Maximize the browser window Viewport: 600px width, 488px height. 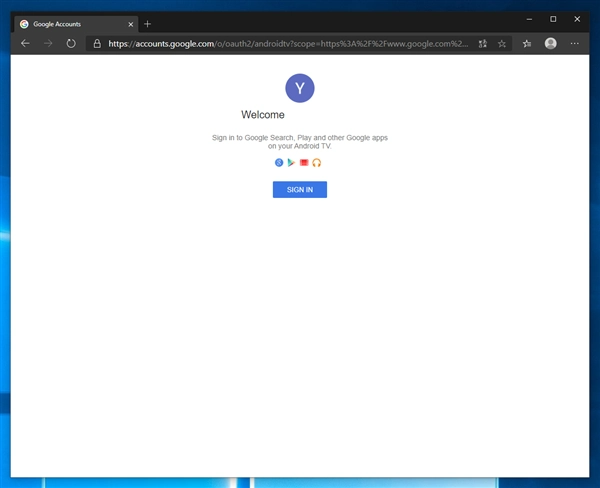553,19
